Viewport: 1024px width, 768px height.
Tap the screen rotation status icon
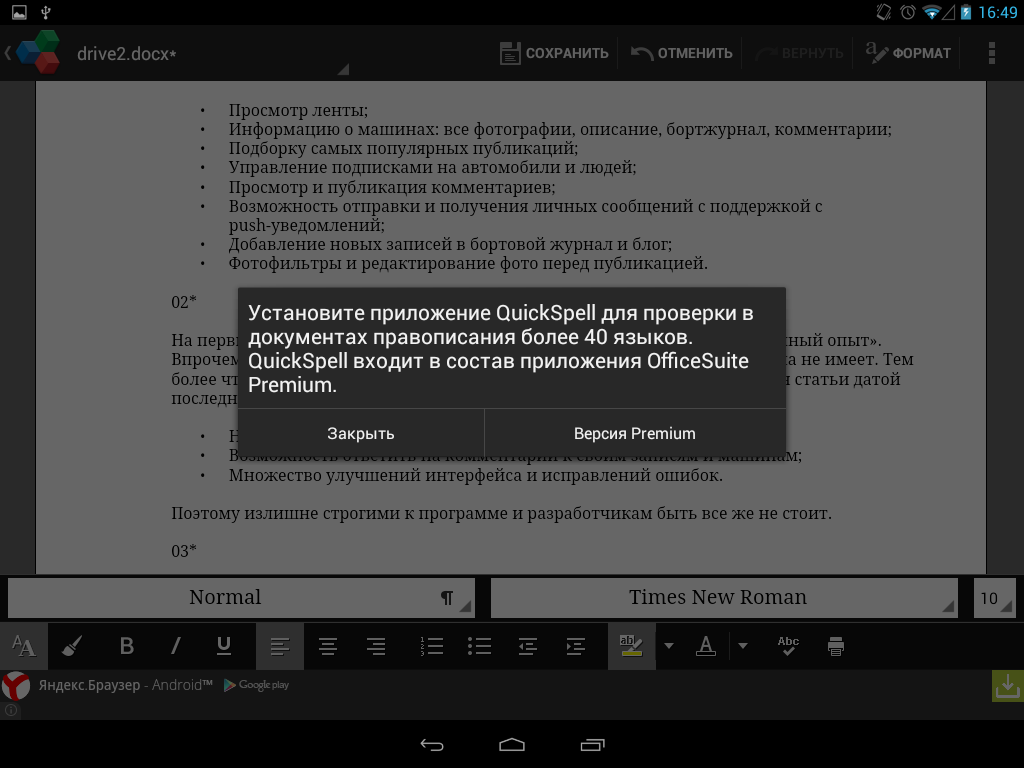(x=884, y=12)
